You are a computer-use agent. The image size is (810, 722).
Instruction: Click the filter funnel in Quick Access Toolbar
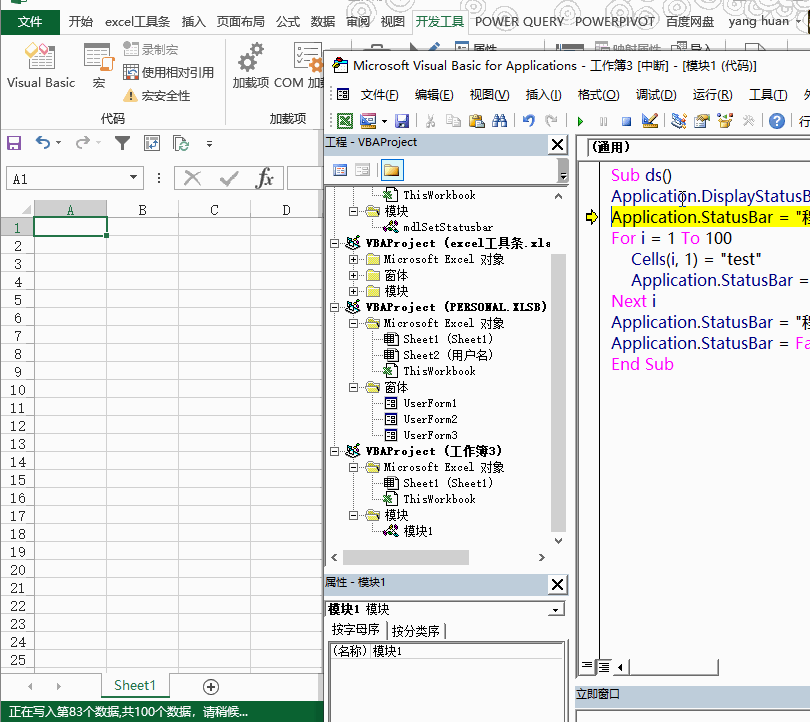pyautogui.click(x=122, y=143)
